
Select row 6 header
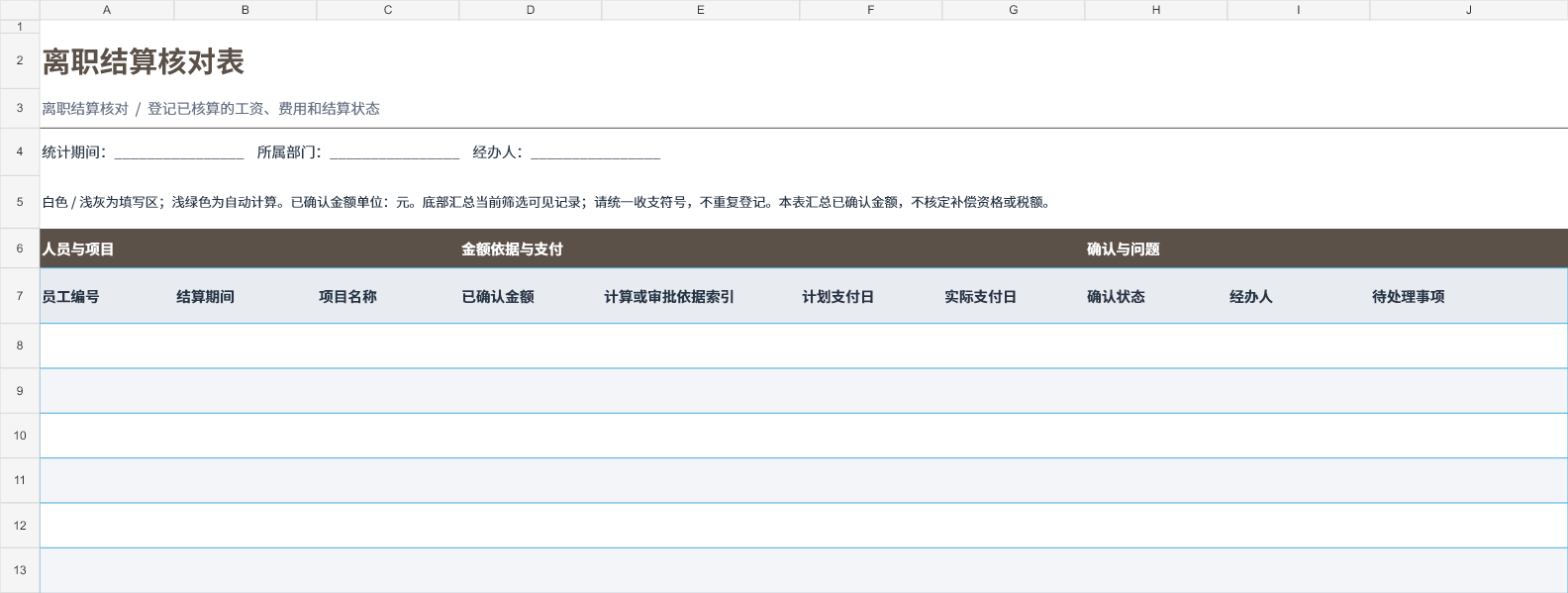pyautogui.click(x=20, y=248)
